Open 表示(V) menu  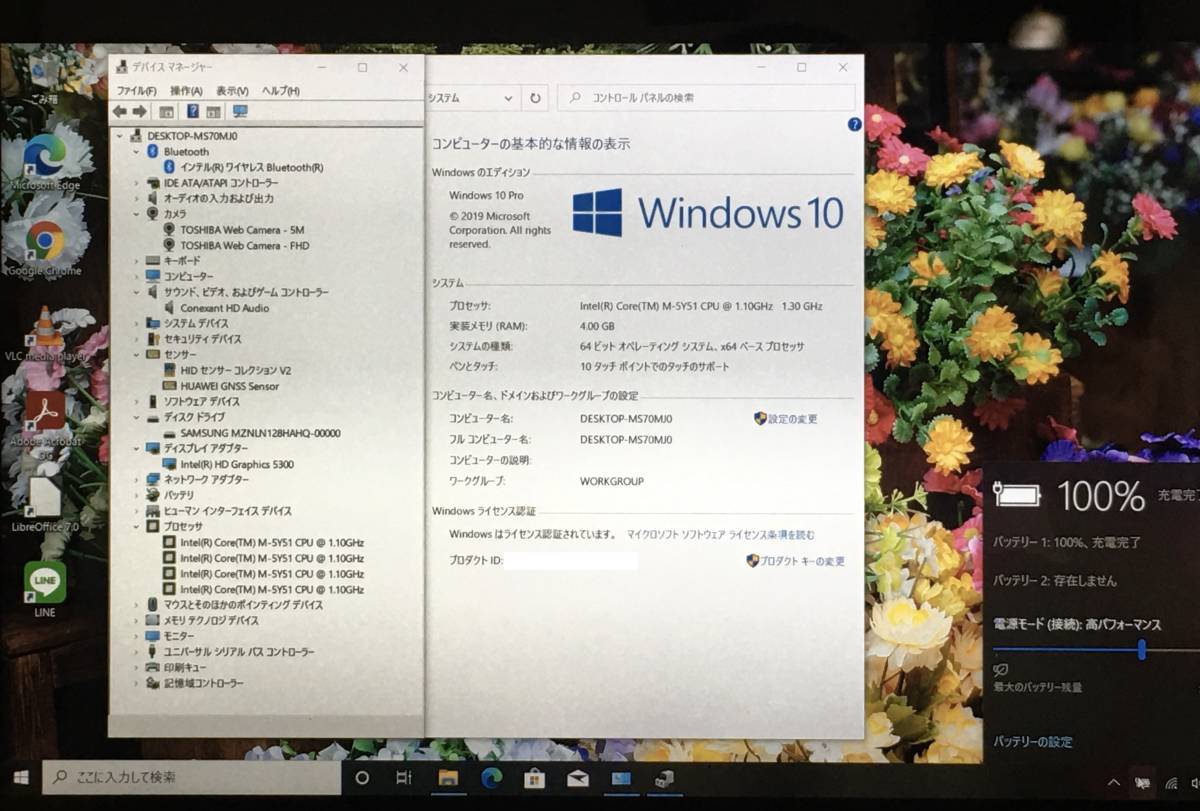(232, 91)
